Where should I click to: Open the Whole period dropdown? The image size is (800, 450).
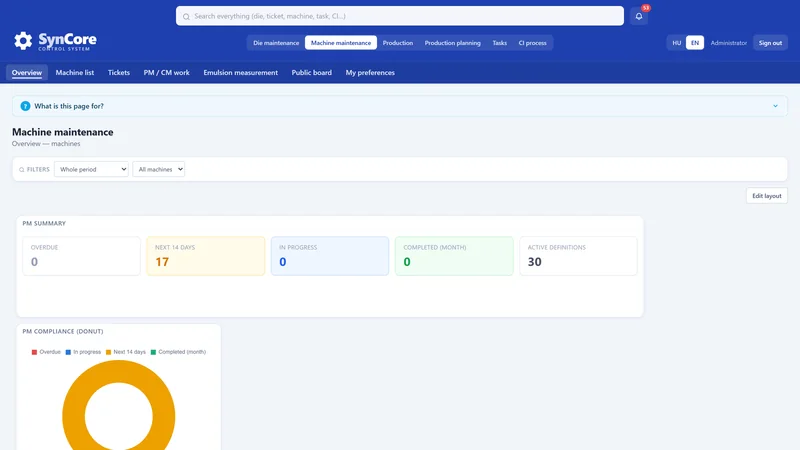tap(91, 169)
